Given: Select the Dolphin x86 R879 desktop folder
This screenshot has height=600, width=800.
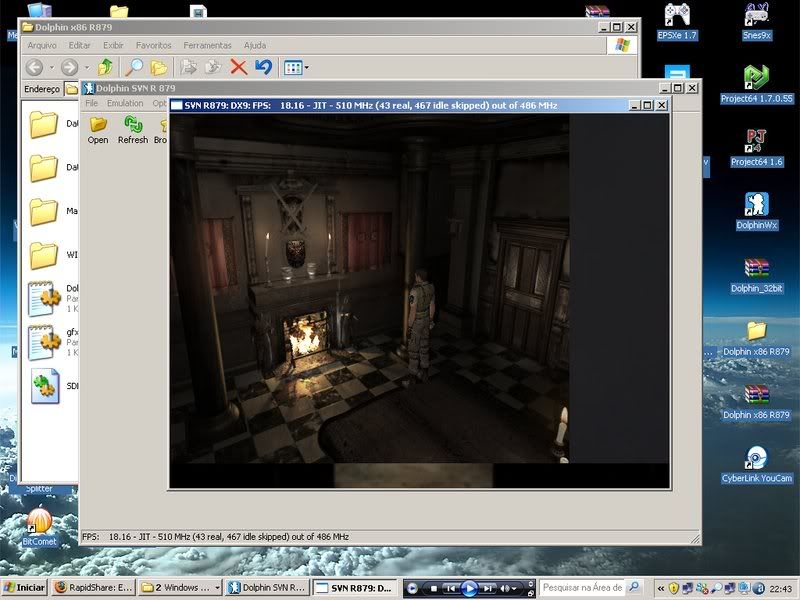Looking at the screenshot, I should tap(757, 338).
